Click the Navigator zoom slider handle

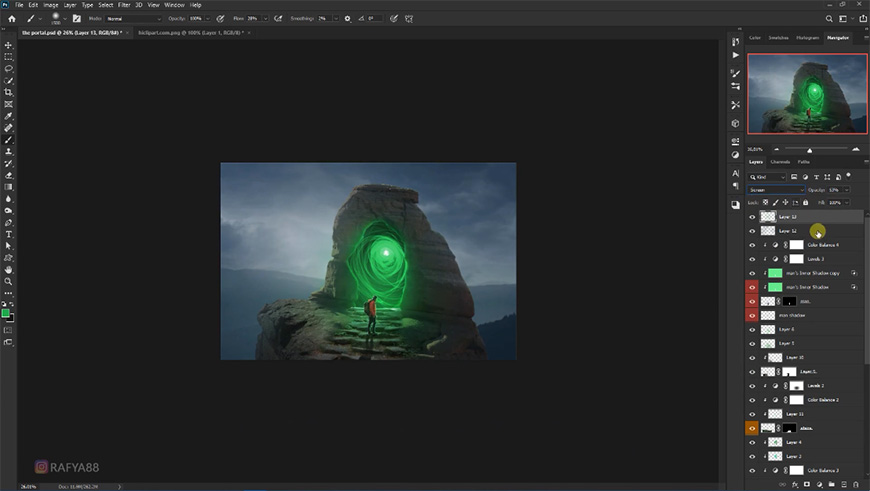[x=810, y=150]
